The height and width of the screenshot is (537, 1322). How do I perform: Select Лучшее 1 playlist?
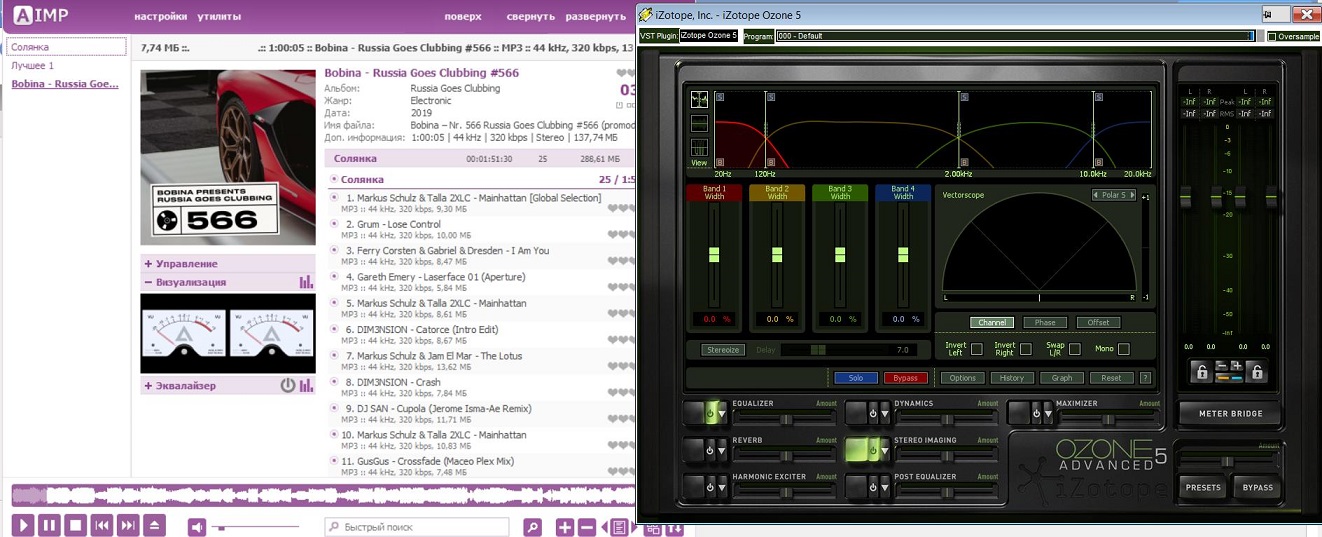(x=33, y=66)
